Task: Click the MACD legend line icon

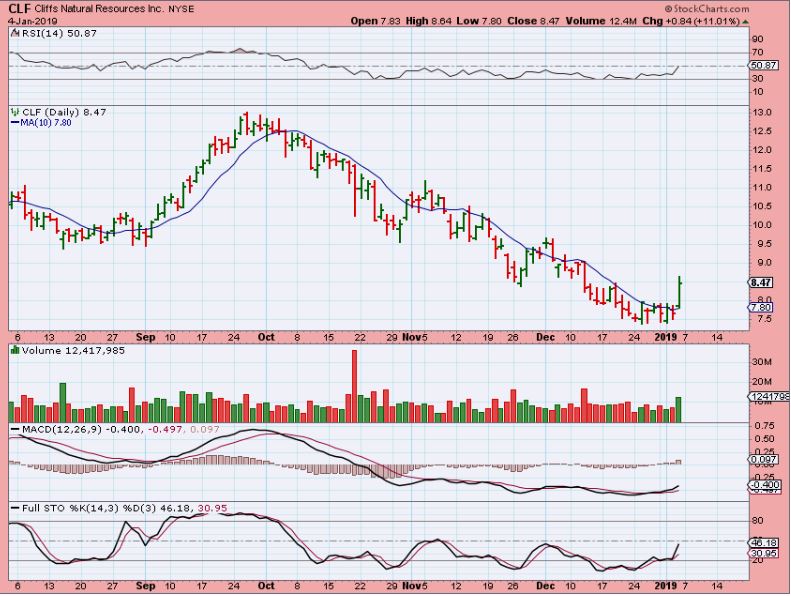Action: click(x=16, y=429)
